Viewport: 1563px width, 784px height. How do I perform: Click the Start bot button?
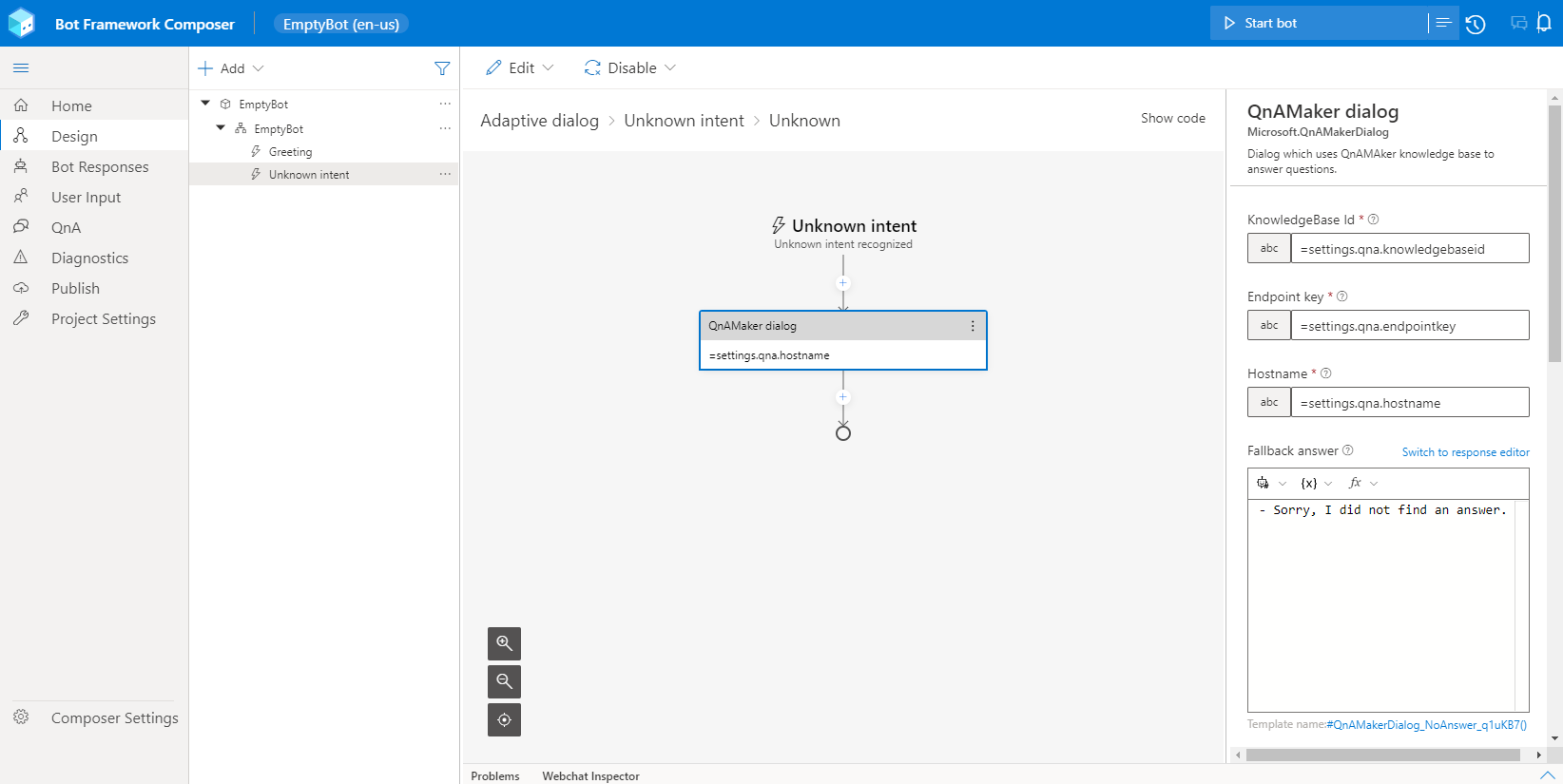click(1319, 23)
